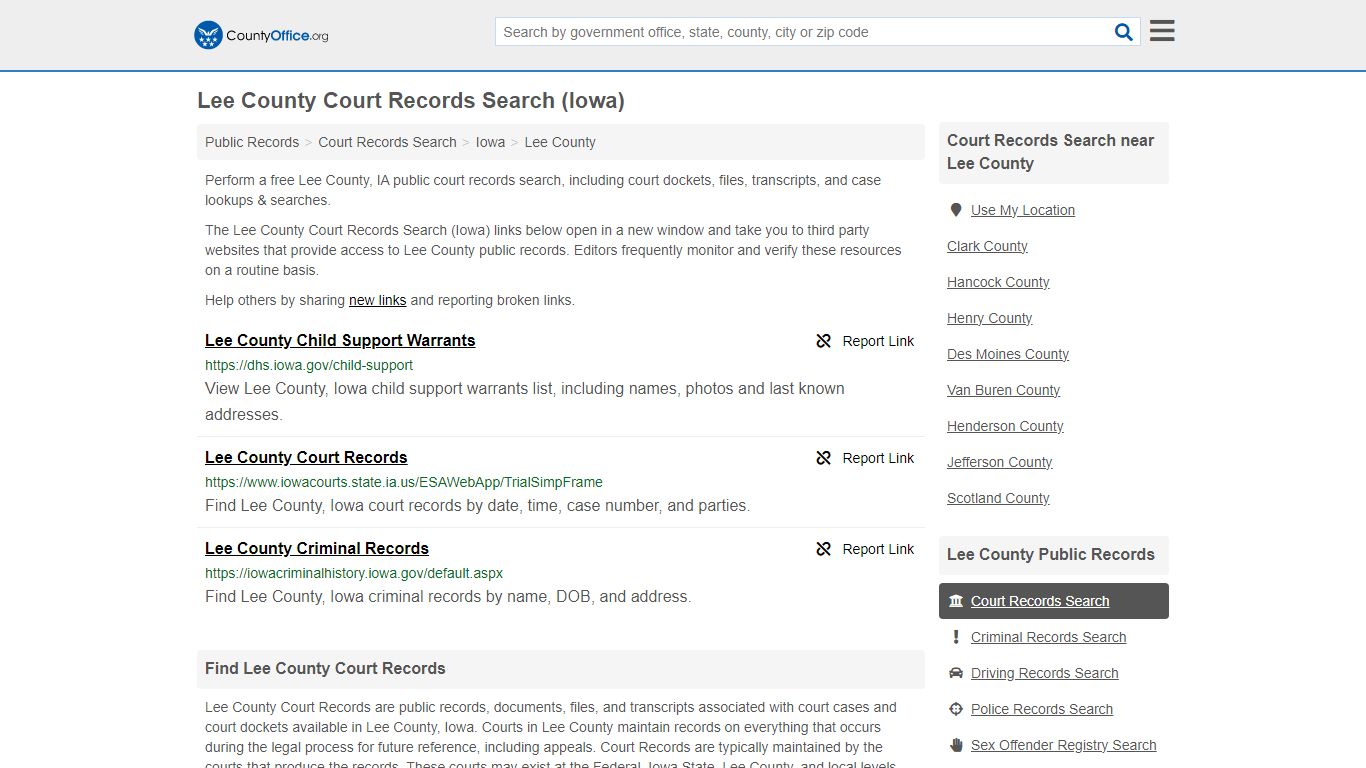This screenshot has height=768, width=1366.
Task: Select Use My Location
Action: coord(1023,210)
